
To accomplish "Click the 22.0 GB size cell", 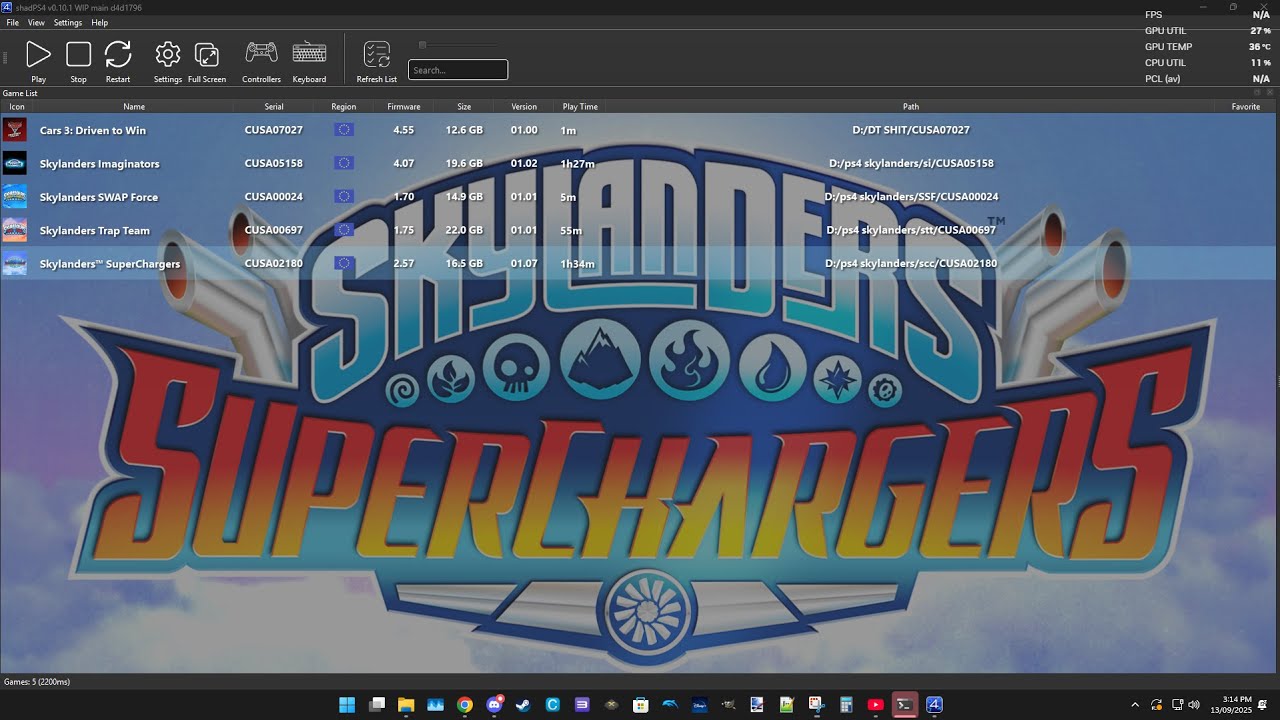I will click(x=464, y=230).
